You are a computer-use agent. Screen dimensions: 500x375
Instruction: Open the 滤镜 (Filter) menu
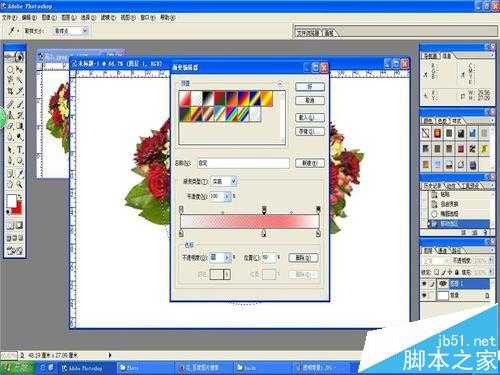tap(108, 17)
